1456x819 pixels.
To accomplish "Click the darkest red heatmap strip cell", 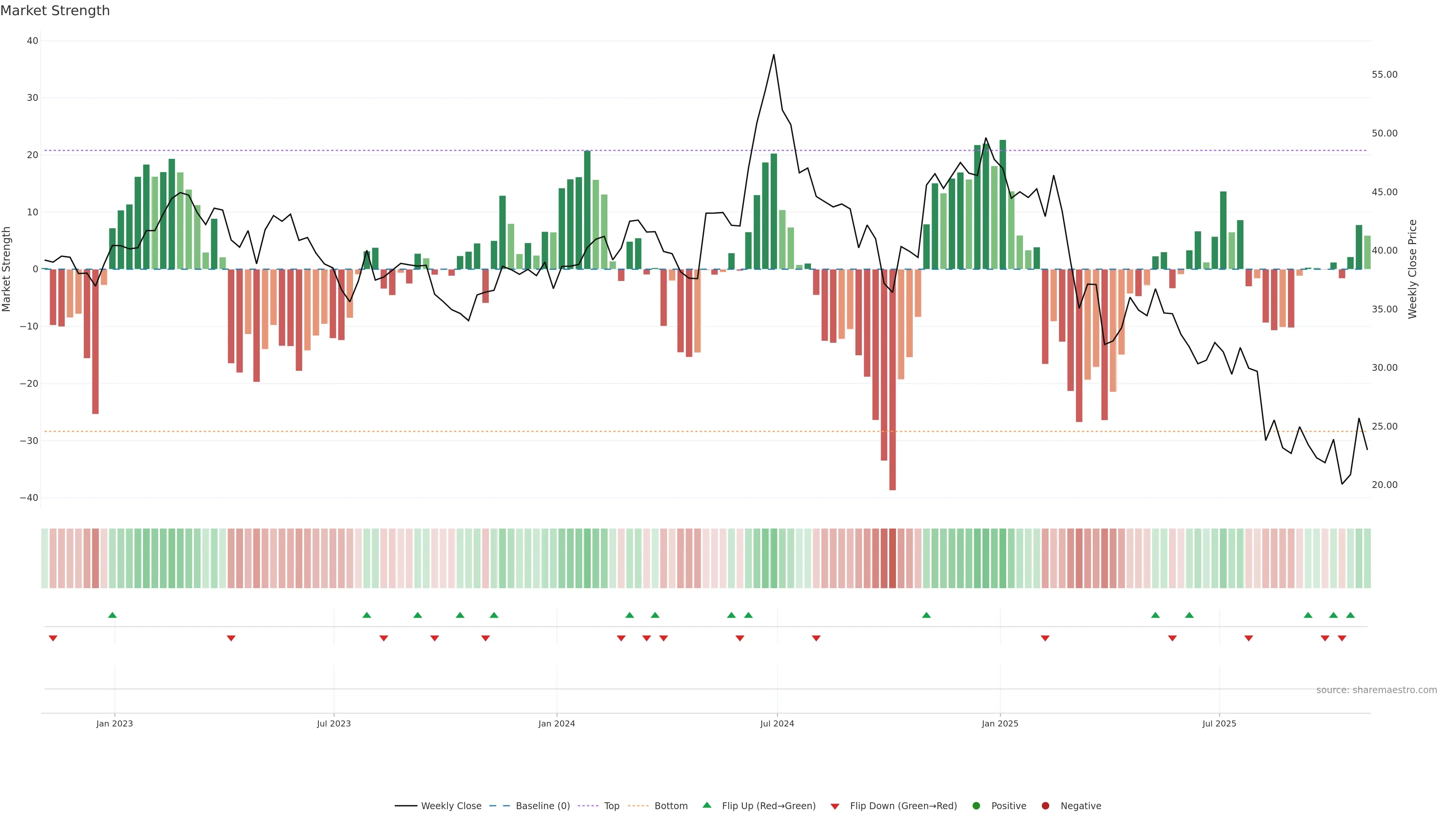I will click(x=893, y=559).
